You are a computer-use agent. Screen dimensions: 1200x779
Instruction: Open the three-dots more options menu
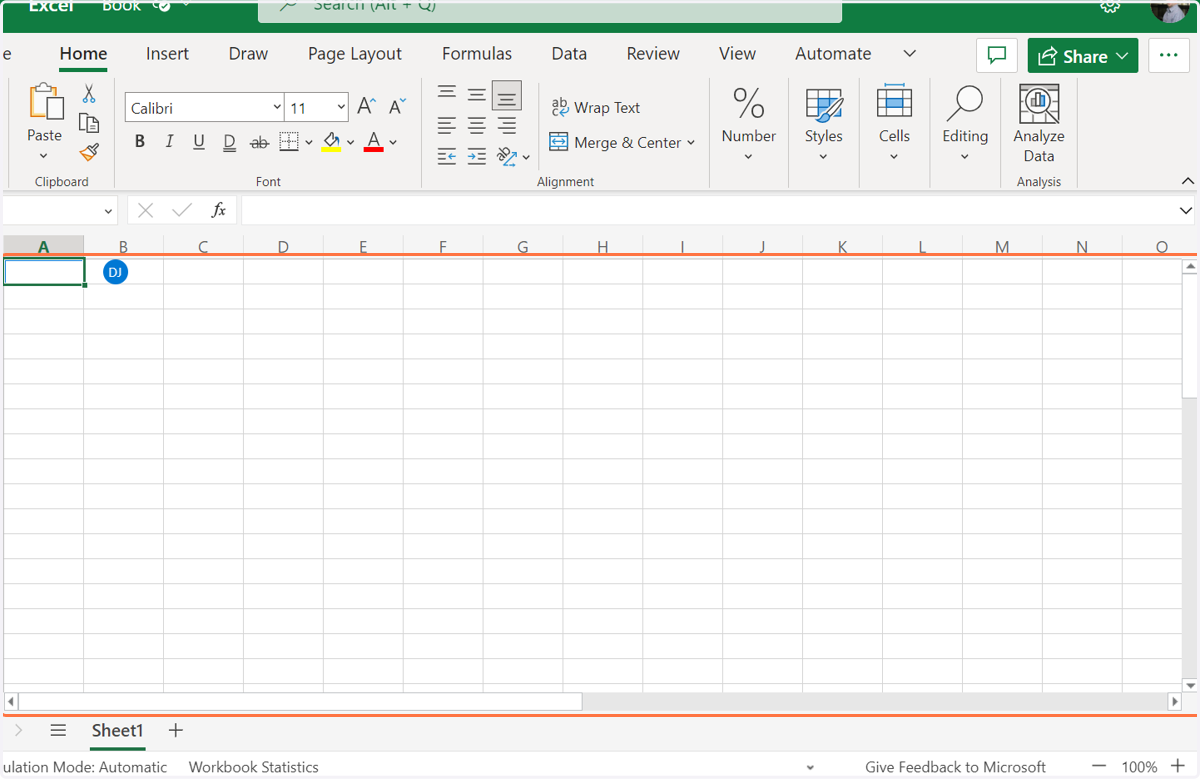1168,56
